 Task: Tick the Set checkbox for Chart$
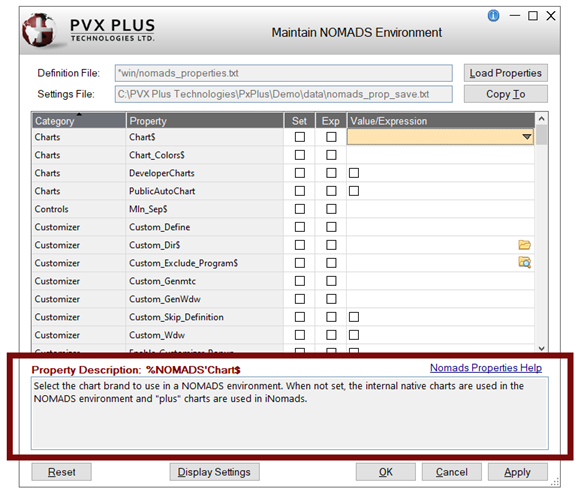[x=300, y=137]
